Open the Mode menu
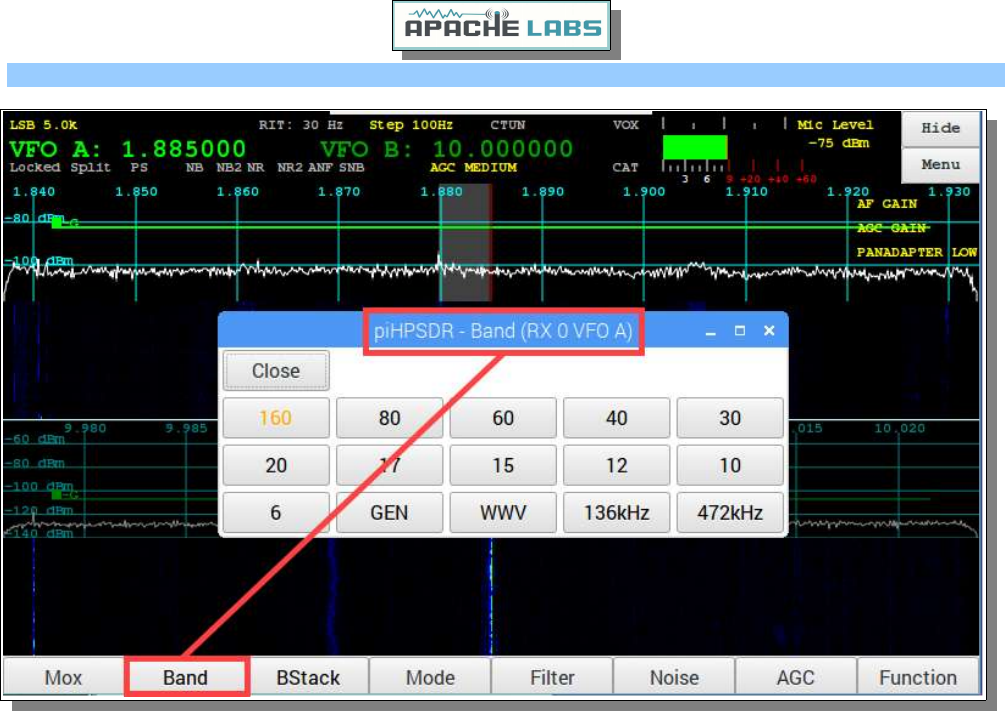Image resolution: width=1005 pixels, height=711 pixels. tap(430, 677)
